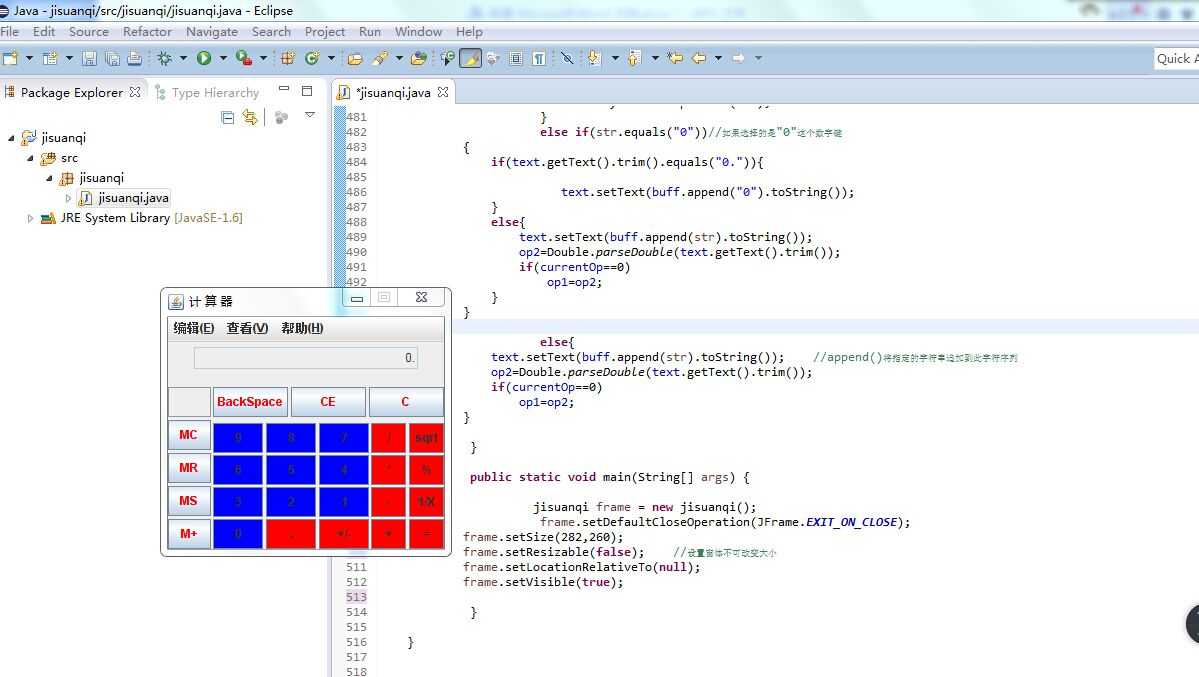This screenshot has height=677, width=1199.
Task: Click the Search flashlight toolbar icon
Action: (380, 58)
